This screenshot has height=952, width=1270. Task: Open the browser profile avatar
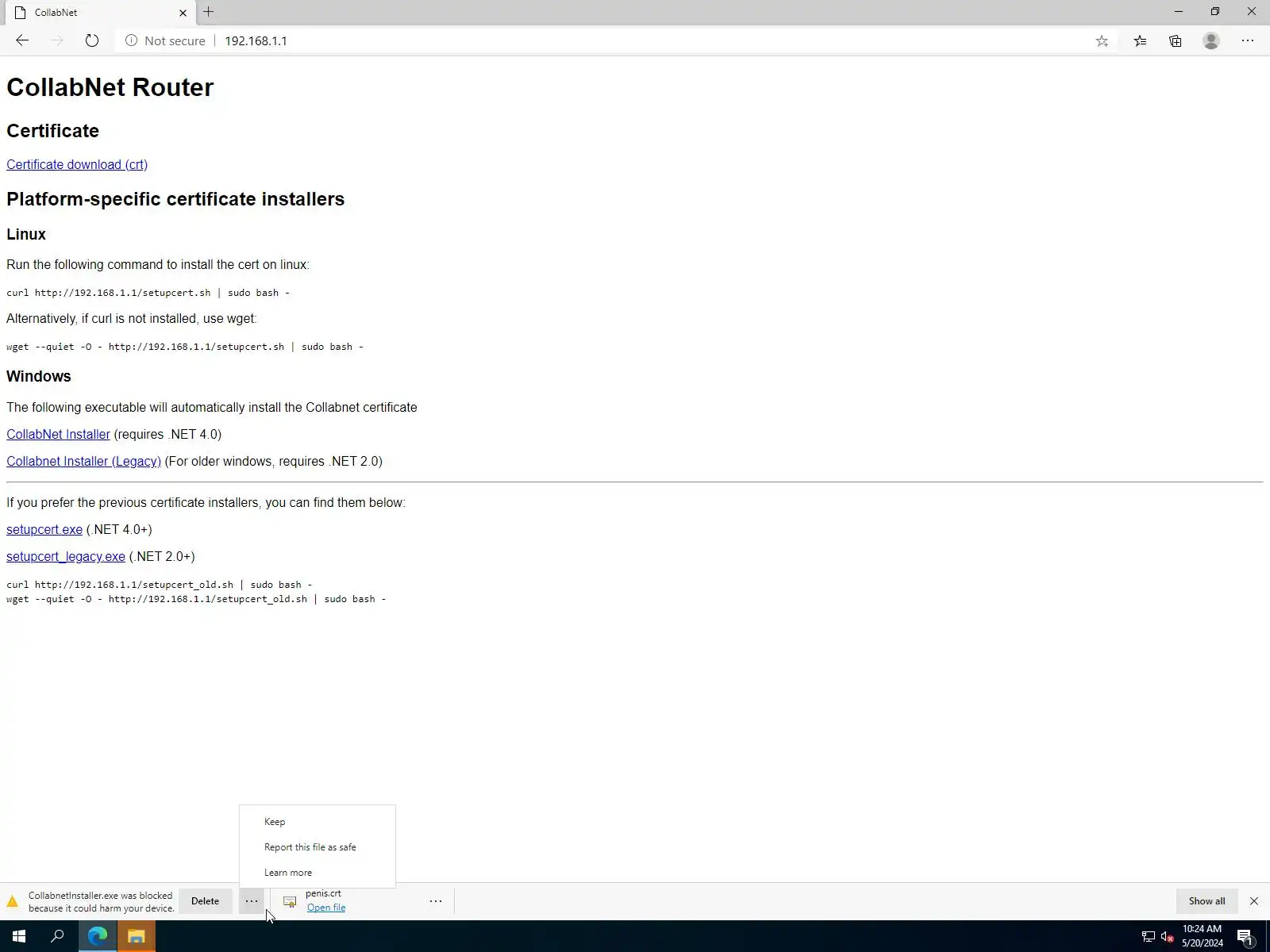(x=1211, y=40)
